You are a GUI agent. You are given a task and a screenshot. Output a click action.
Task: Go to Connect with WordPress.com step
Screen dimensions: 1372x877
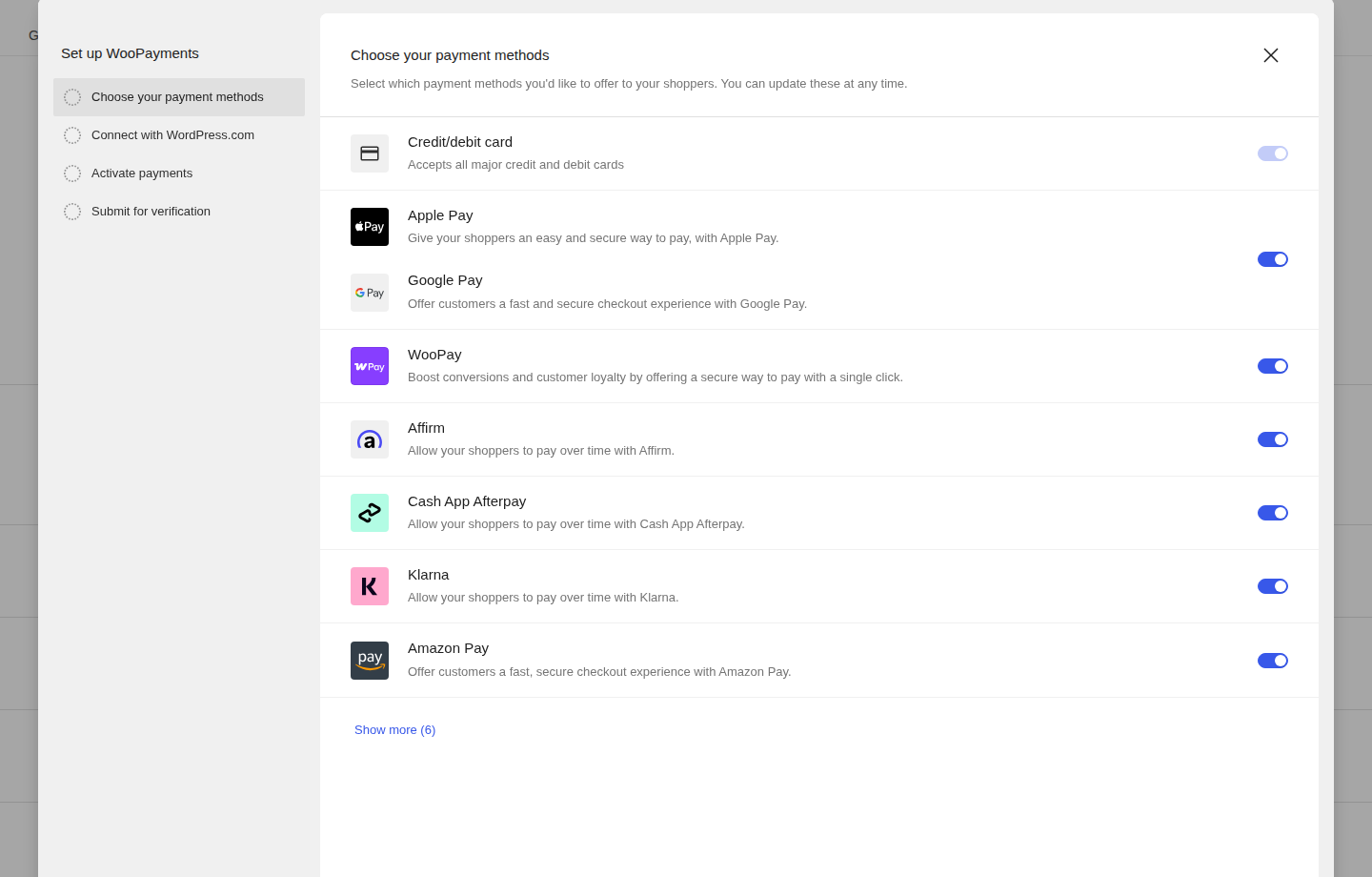click(x=179, y=135)
